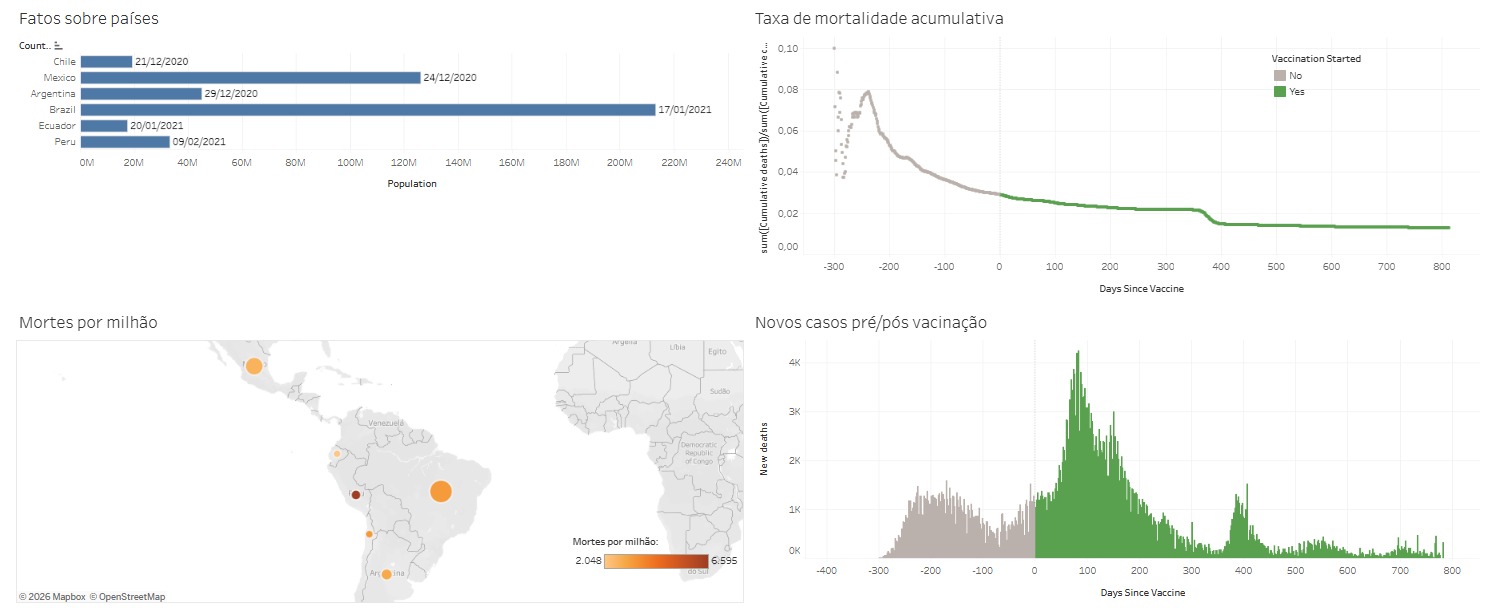Click the 'Mortes por milhão' orange gradient legend bar
Viewport: 1485px width, 608px height.
tap(656, 561)
